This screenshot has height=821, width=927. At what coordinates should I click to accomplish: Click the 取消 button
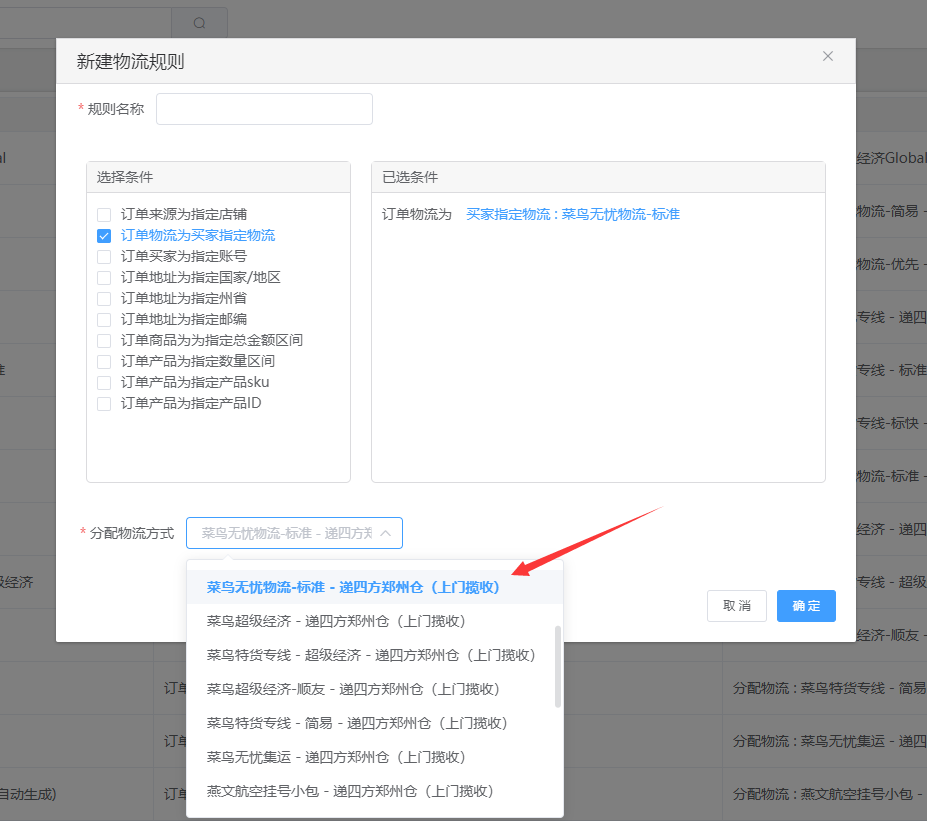pos(737,606)
